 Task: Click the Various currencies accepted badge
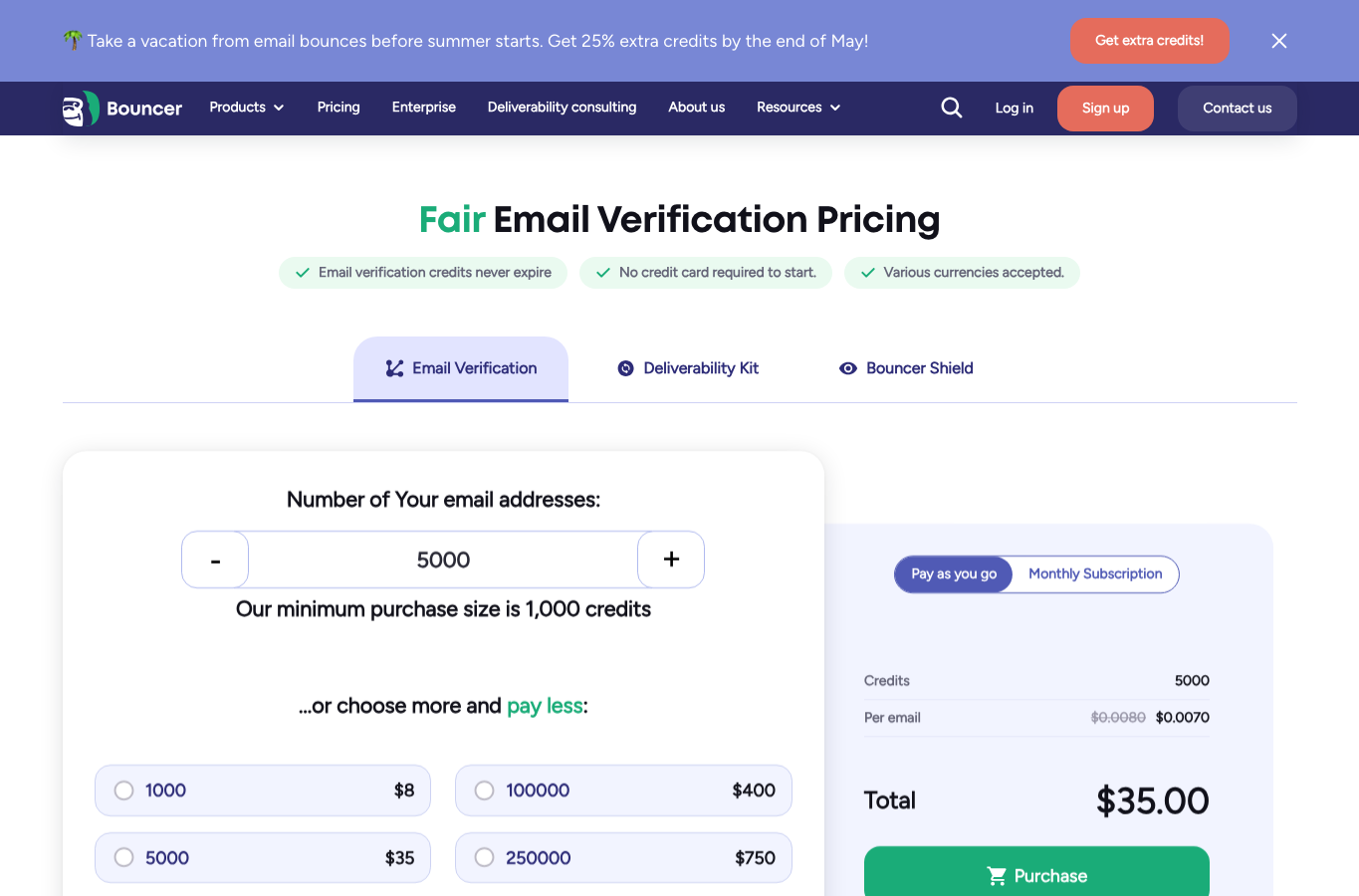point(962,273)
